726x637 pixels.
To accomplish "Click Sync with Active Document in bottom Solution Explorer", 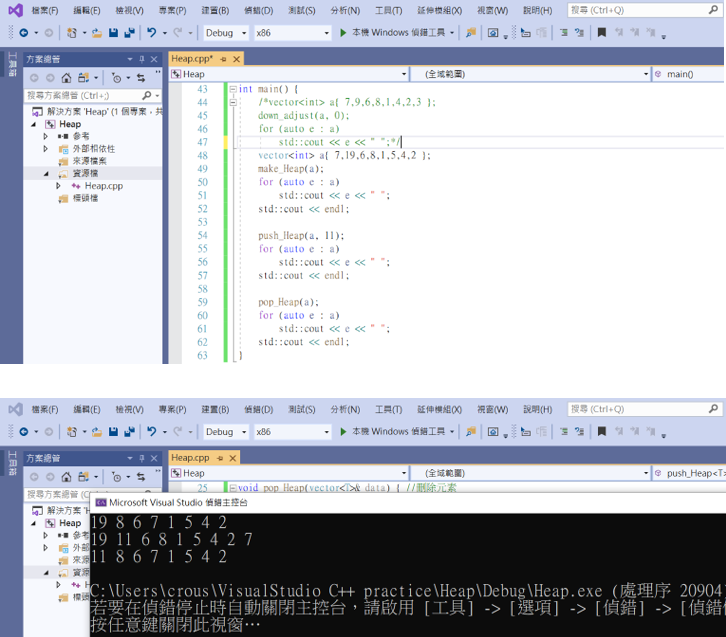I will tap(141, 477).
